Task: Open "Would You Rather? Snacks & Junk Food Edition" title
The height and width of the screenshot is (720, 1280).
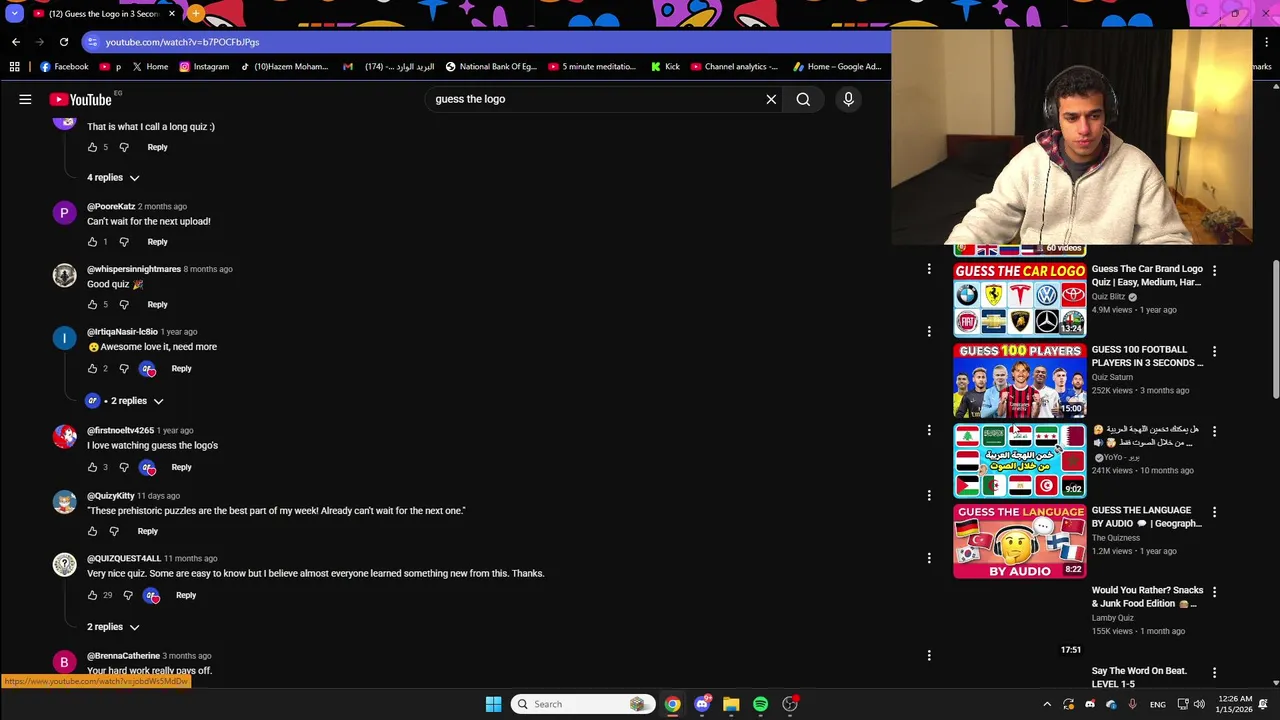Action: 1146,597
